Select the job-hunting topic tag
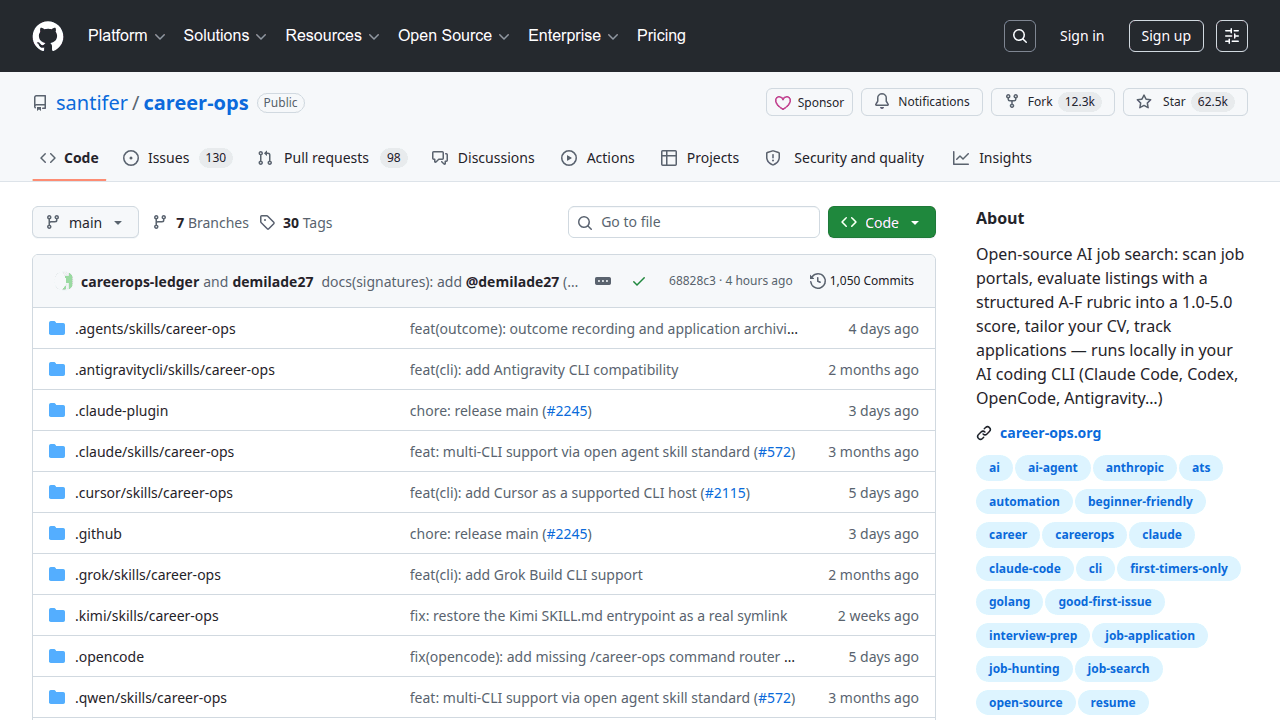The height and width of the screenshot is (720, 1280). pyautogui.click(x=1024, y=669)
